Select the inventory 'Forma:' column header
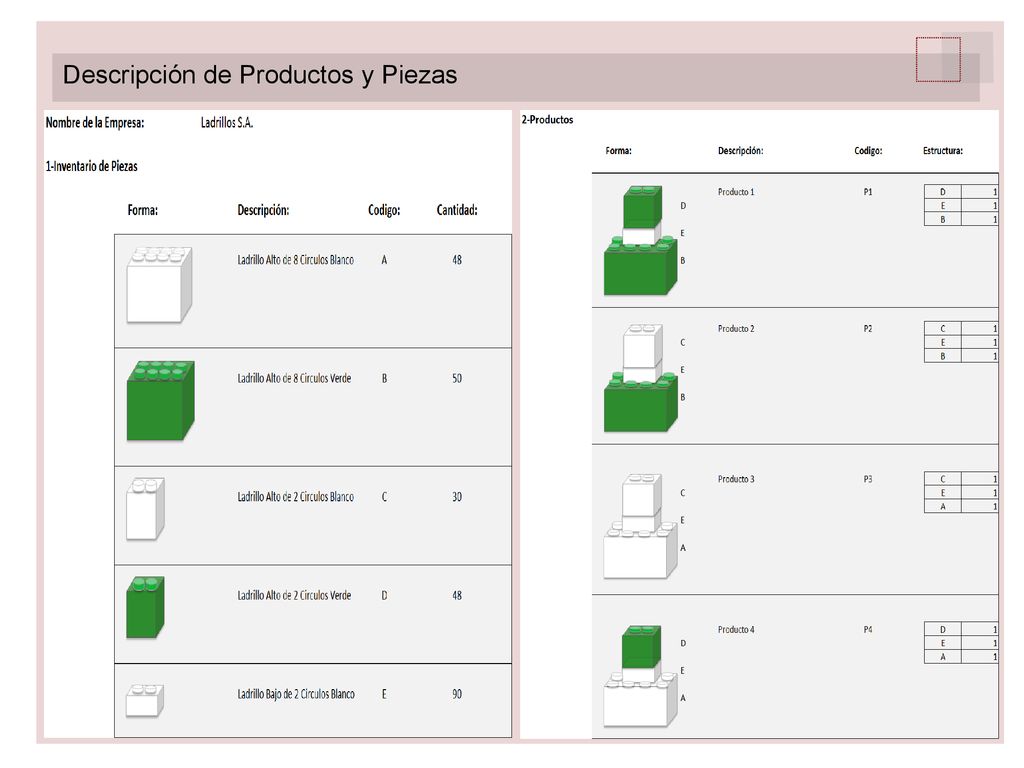 143,210
